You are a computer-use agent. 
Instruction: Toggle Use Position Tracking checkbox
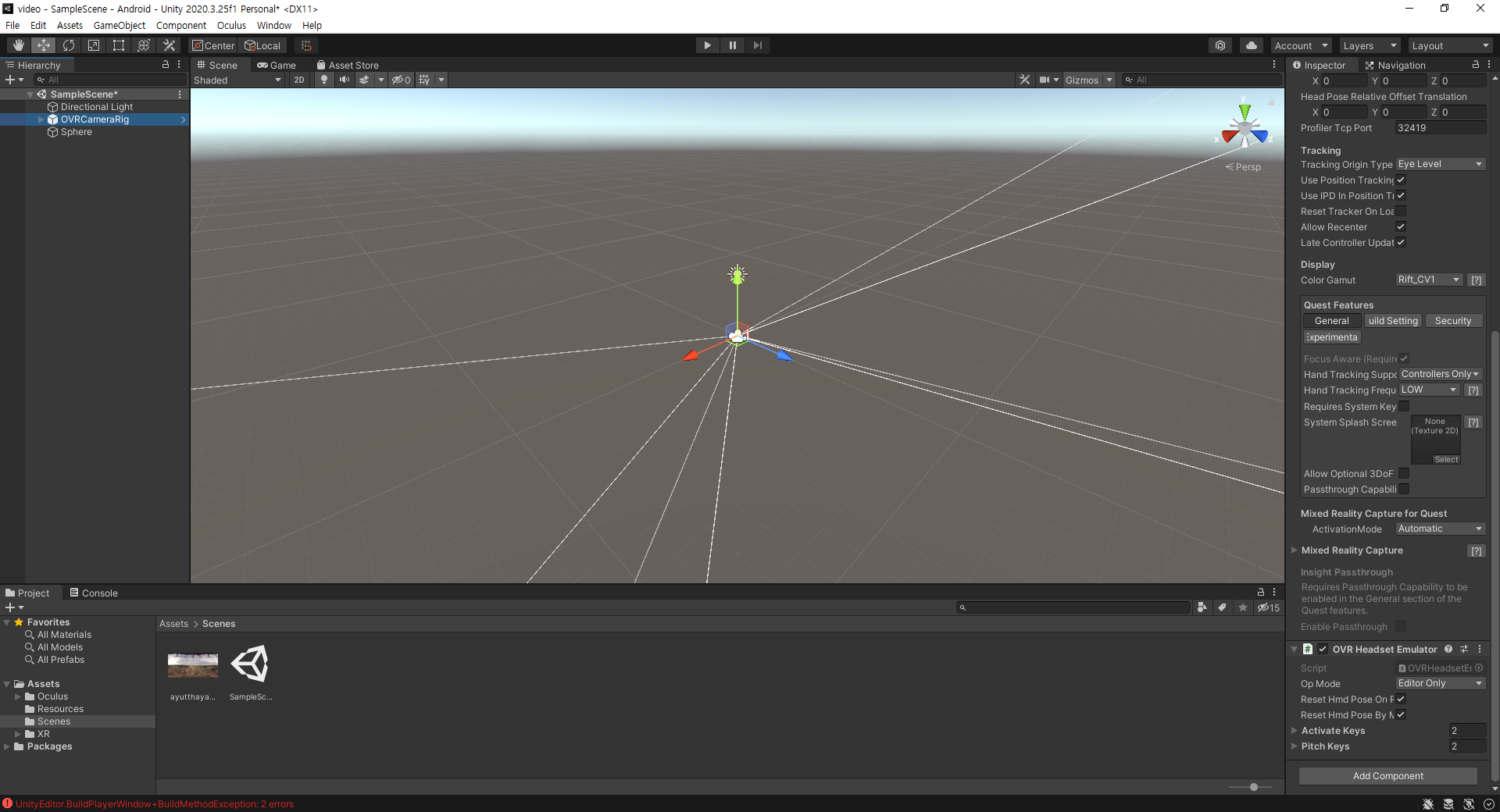pyautogui.click(x=1401, y=180)
